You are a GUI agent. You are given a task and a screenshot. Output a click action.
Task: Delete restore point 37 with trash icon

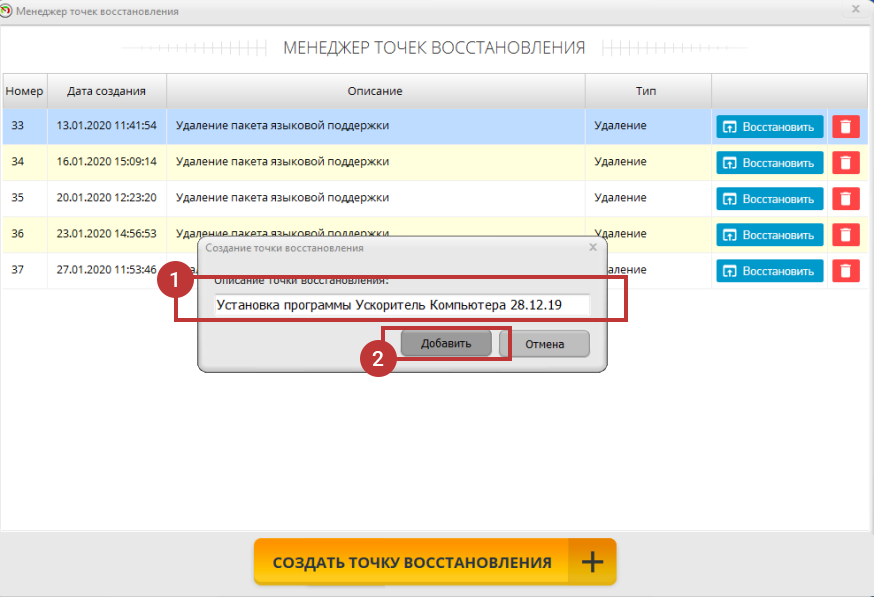[846, 270]
